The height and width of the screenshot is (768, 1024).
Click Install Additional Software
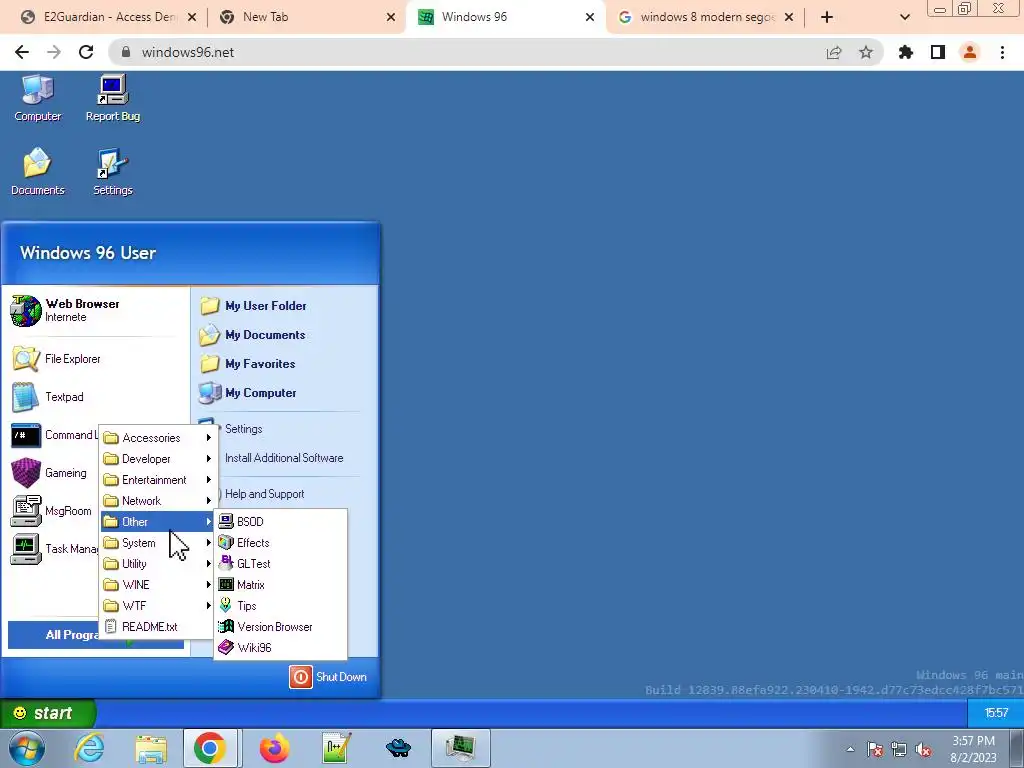tap(283, 458)
